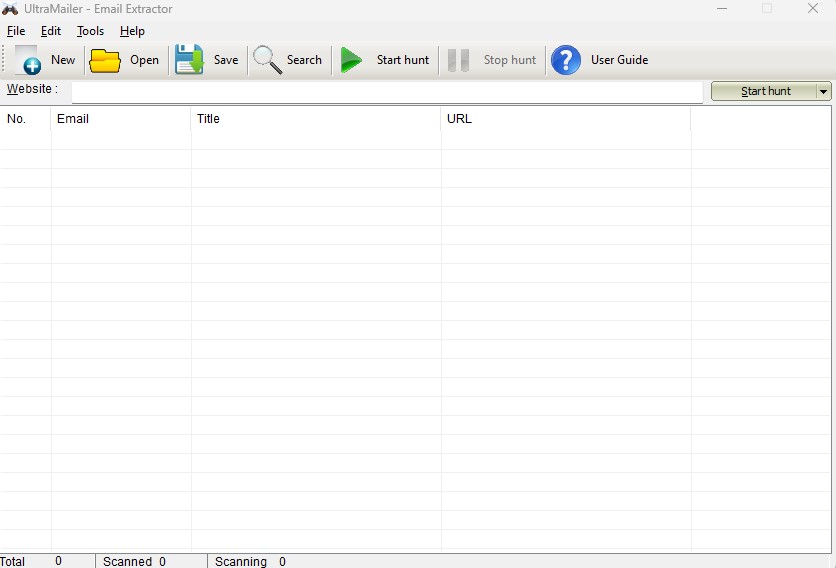Click the Save floppy disk icon
This screenshot has height=568, width=836.
pyautogui.click(x=189, y=60)
